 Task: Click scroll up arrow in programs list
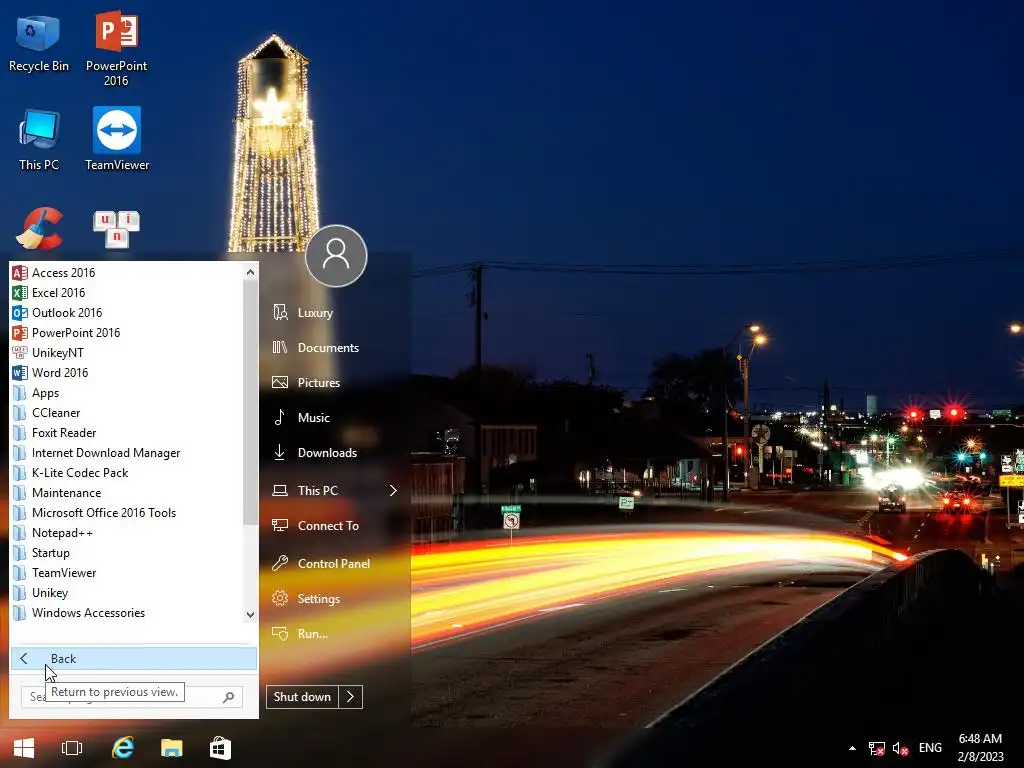tap(250, 272)
